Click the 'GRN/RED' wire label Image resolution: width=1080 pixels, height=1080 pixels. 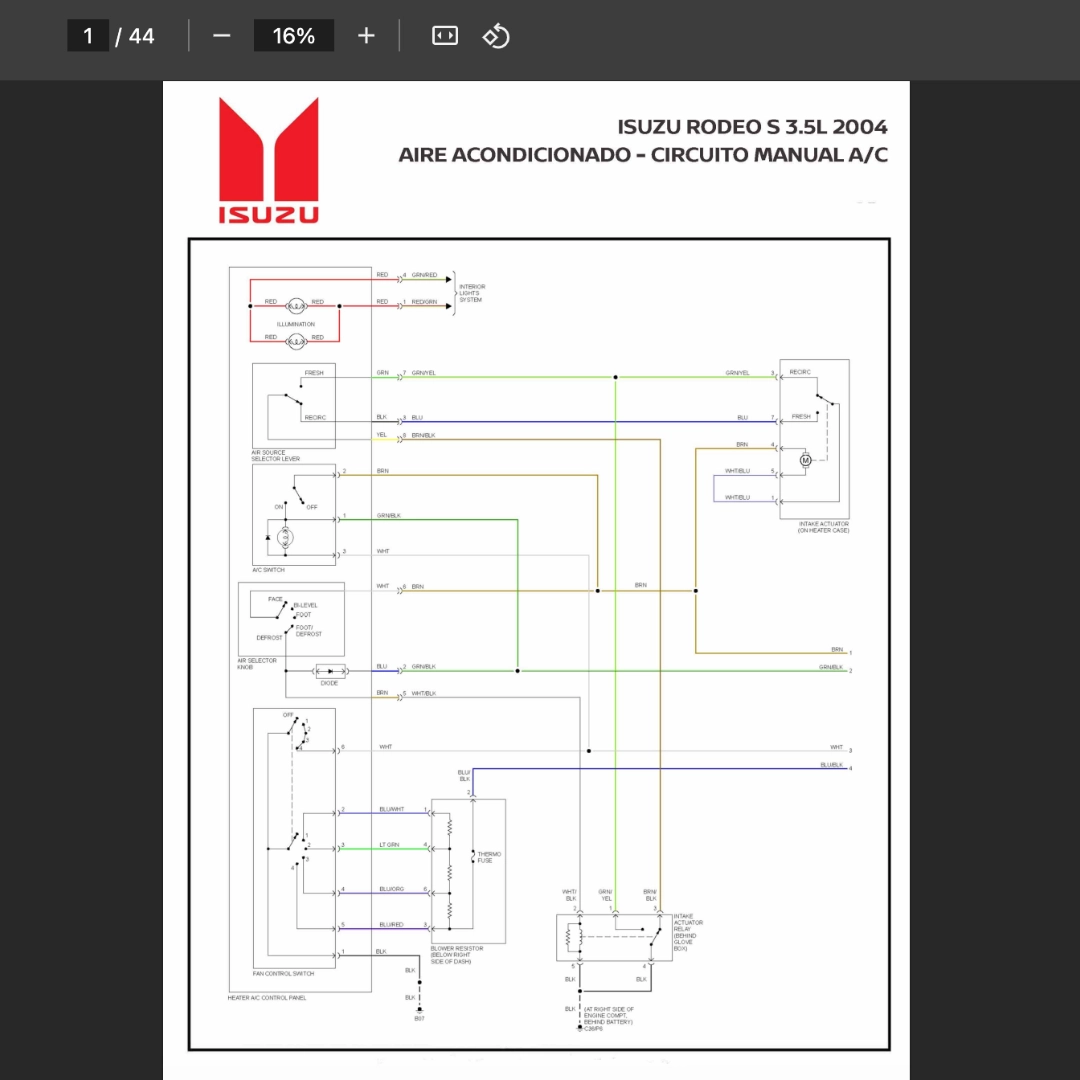424,276
